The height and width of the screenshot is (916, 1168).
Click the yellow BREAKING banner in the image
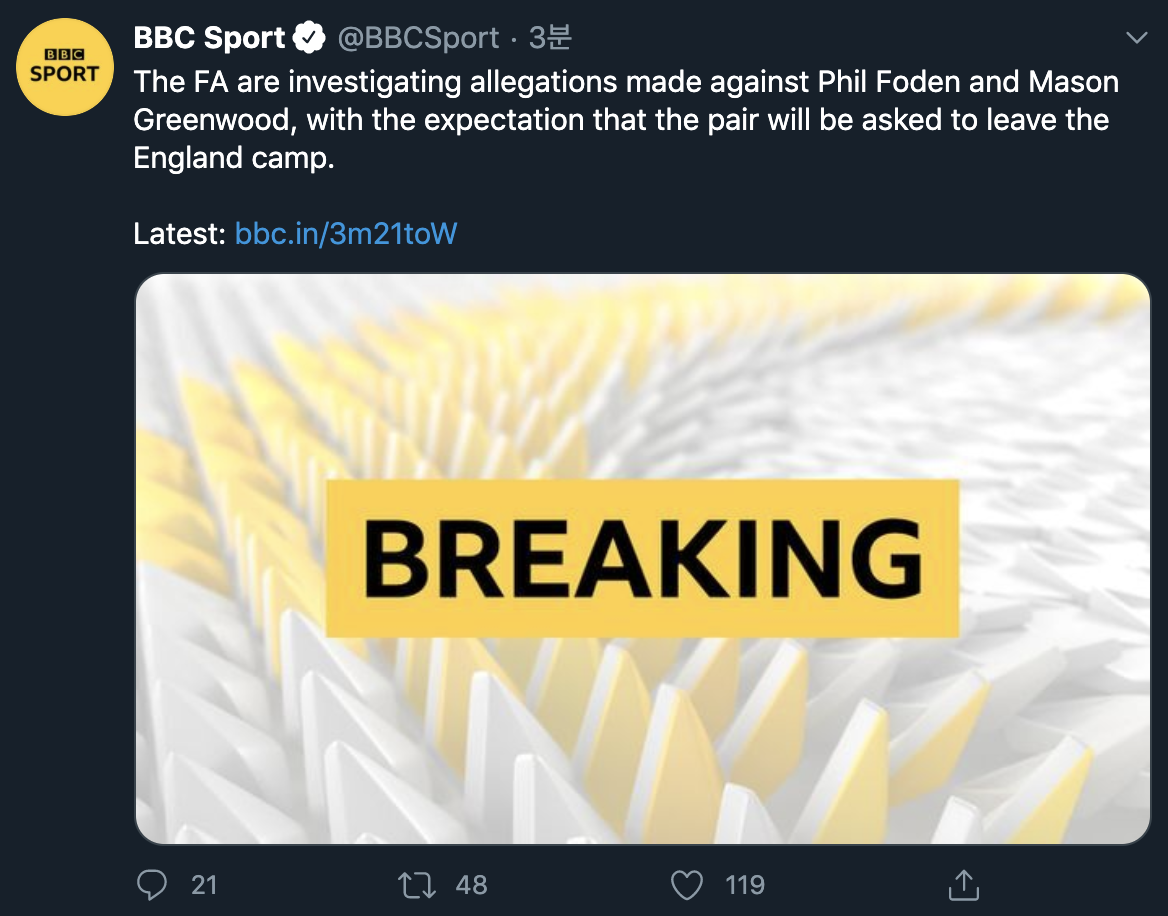(642, 558)
